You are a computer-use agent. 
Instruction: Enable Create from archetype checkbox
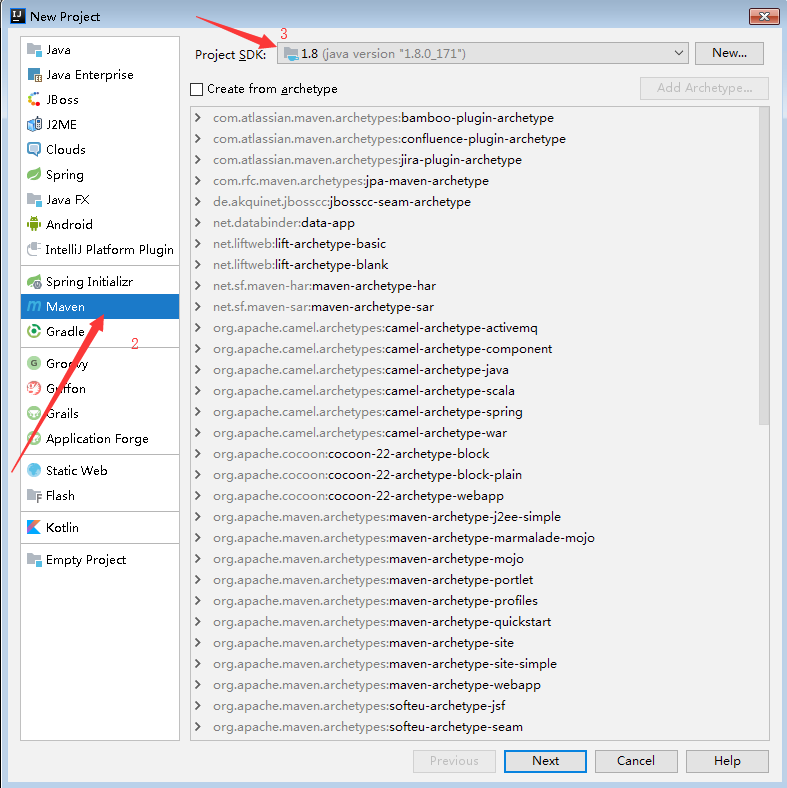tap(196, 89)
